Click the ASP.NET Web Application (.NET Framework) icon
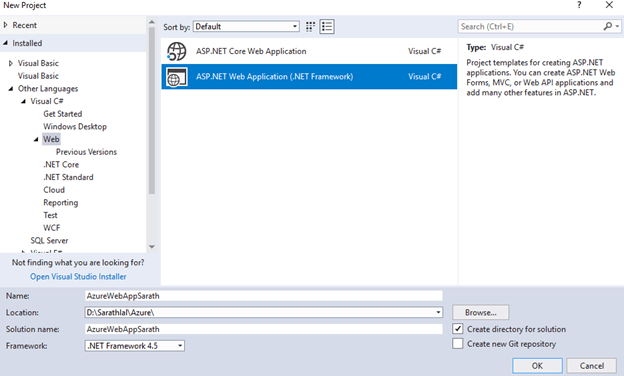624x376 pixels. [x=176, y=77]
